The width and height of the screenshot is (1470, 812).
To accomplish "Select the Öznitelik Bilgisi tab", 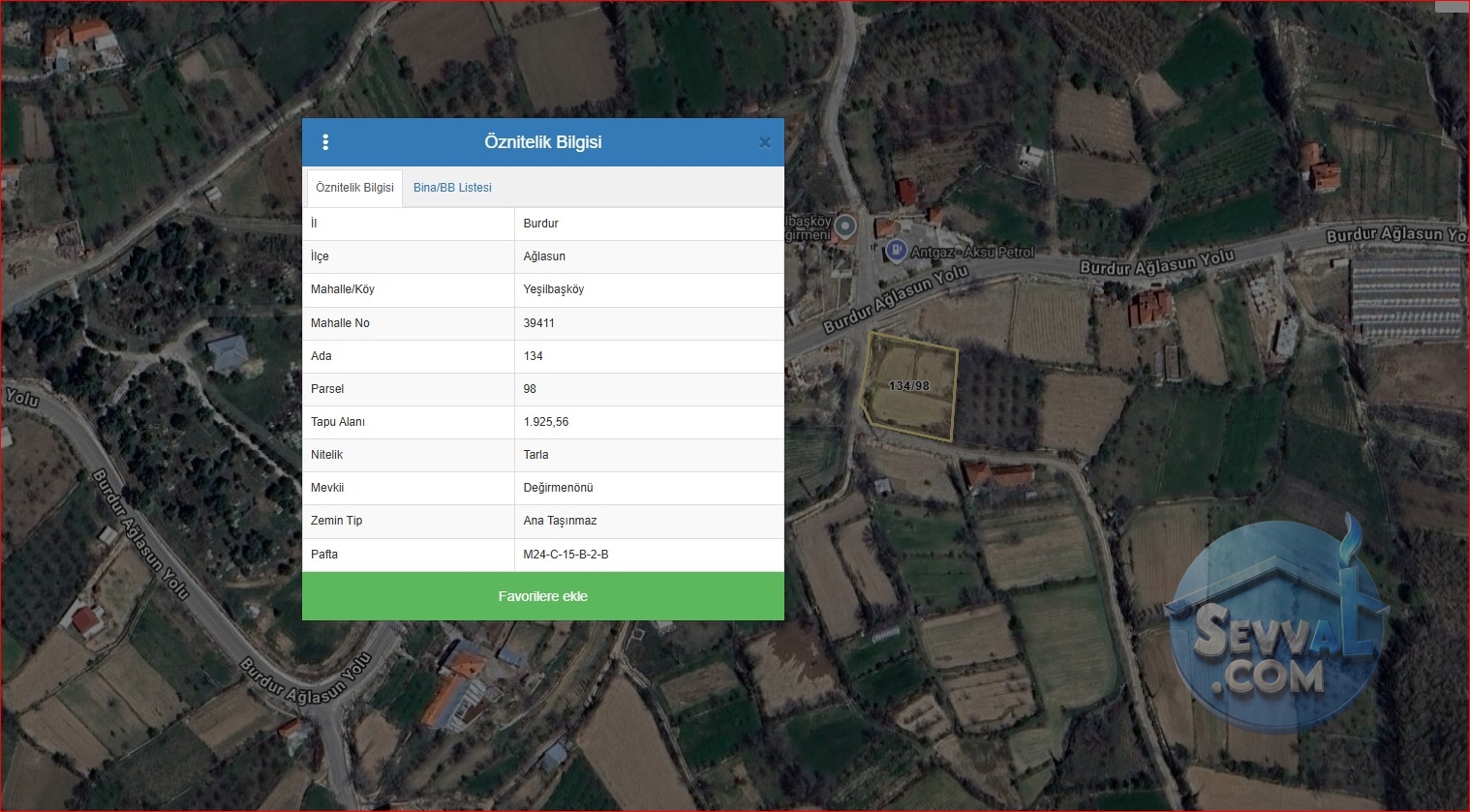I will point(354,188).
